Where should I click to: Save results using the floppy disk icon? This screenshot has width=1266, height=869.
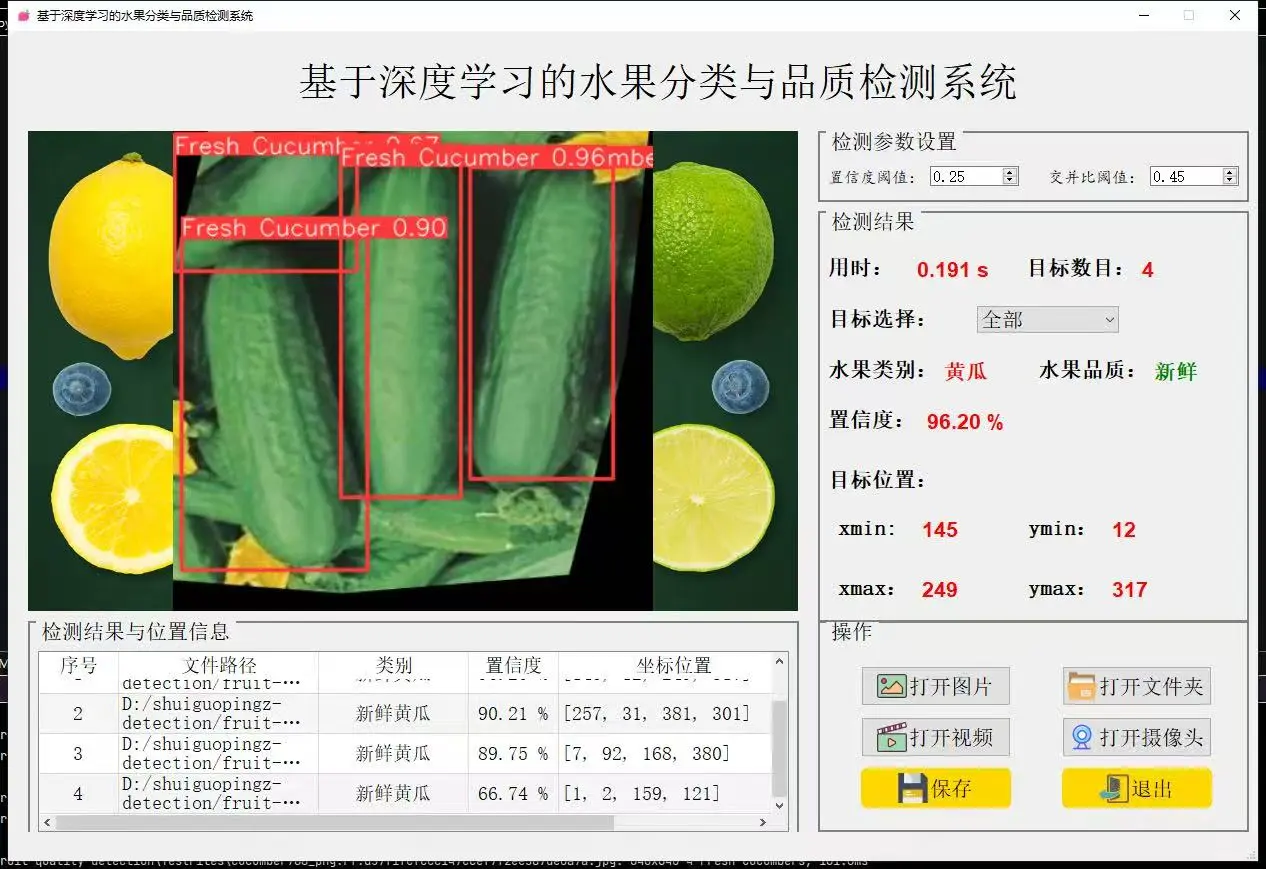pyautogui.click(x=935, y=788)
